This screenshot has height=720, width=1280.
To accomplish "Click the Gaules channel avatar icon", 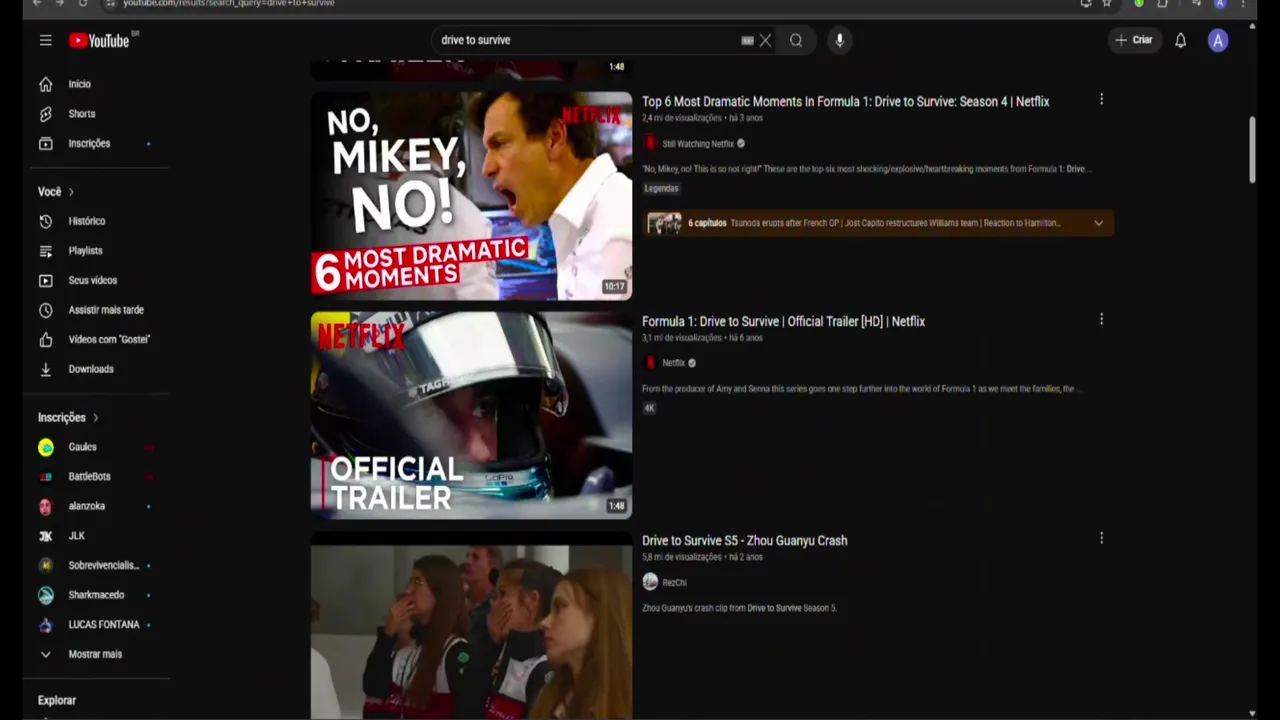I will point(46,447).
